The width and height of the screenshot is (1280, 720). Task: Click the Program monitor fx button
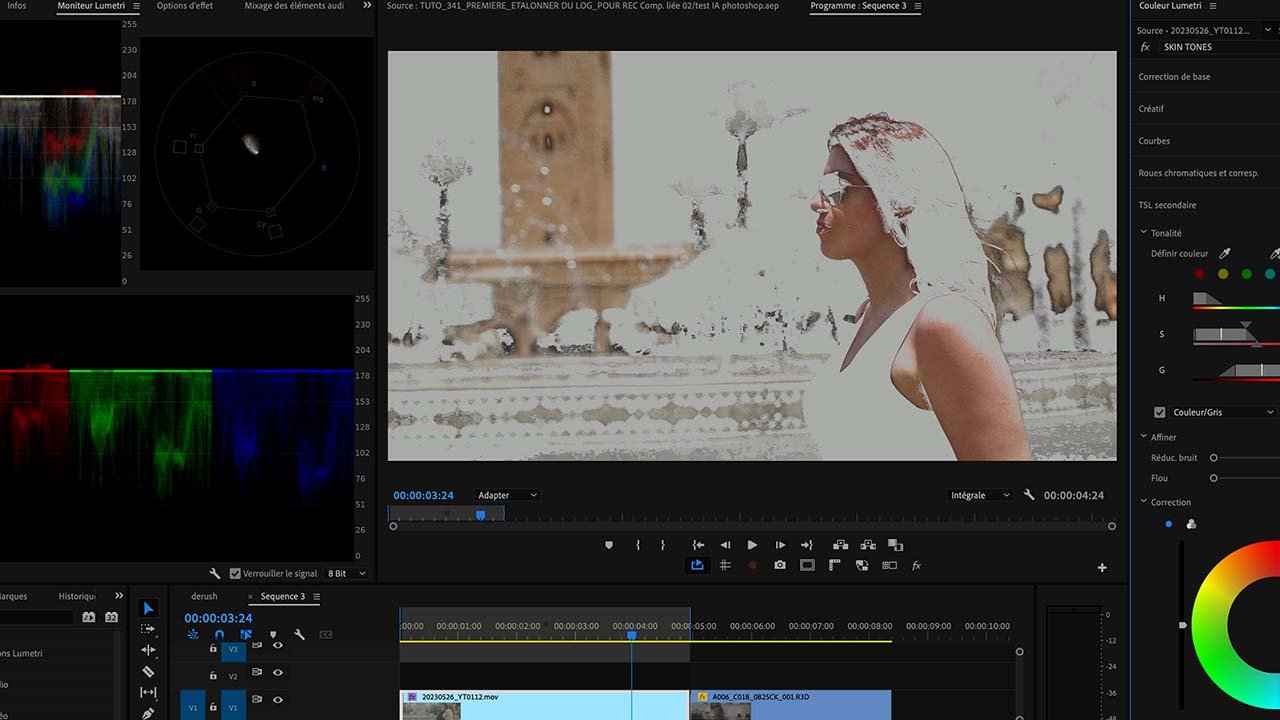(916, 566)
